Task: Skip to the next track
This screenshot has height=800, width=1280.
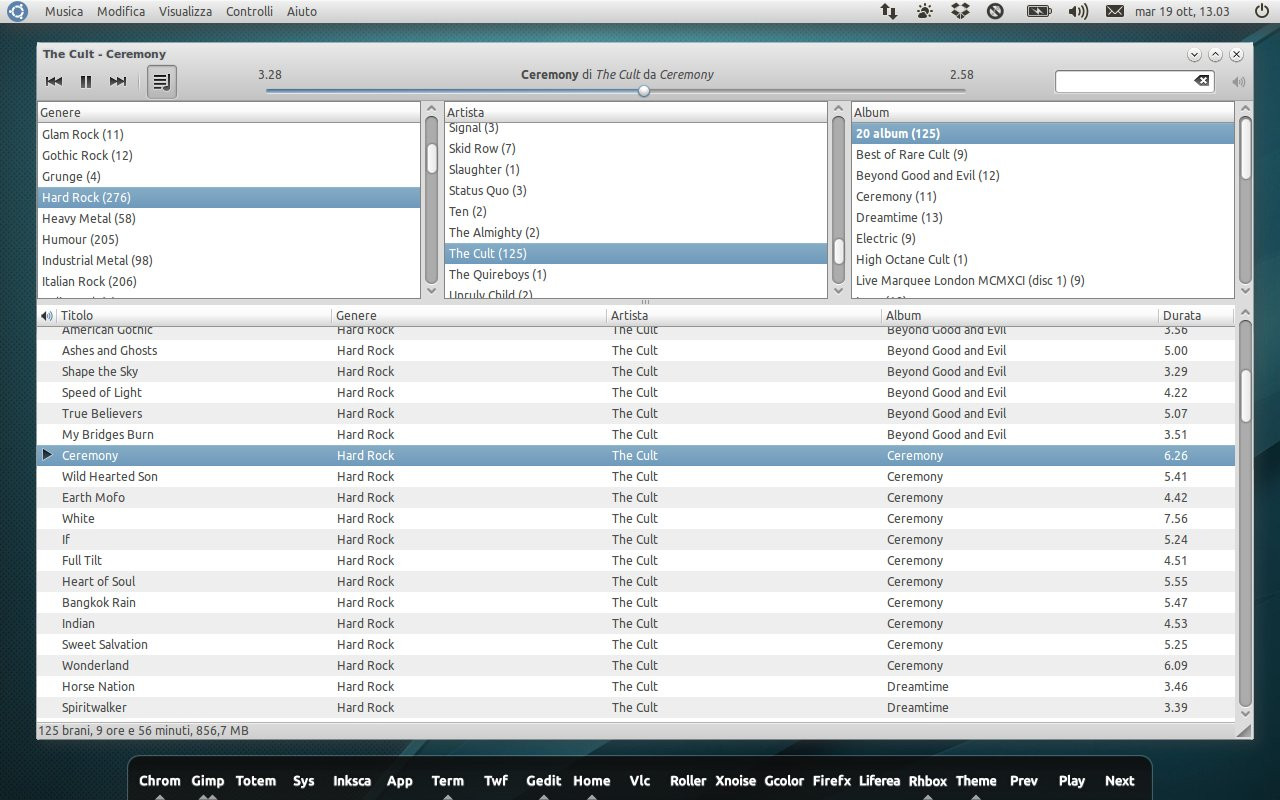Action: (118, 82)
